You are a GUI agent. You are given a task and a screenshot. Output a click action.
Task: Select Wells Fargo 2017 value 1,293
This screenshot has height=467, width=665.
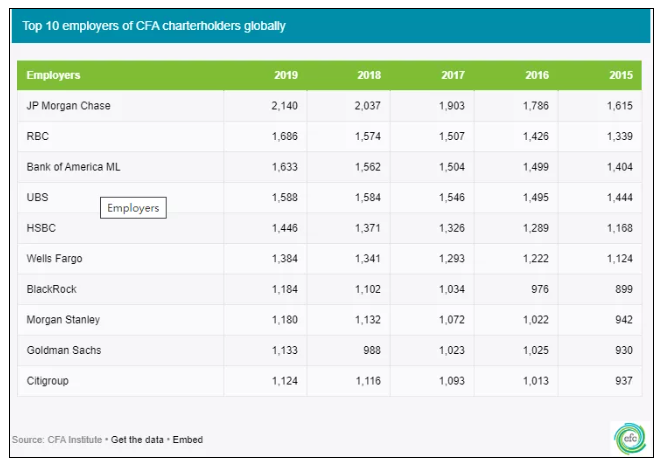pos(452,258)
